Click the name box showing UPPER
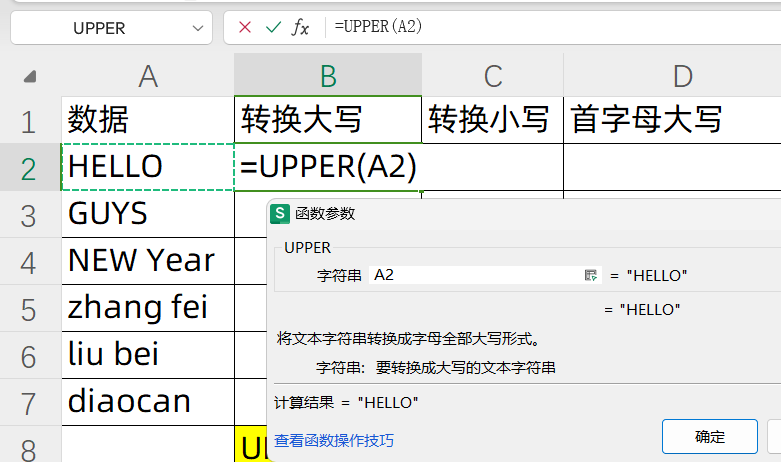This screenshot has height=462, width=781. click(x=112, y=28)
